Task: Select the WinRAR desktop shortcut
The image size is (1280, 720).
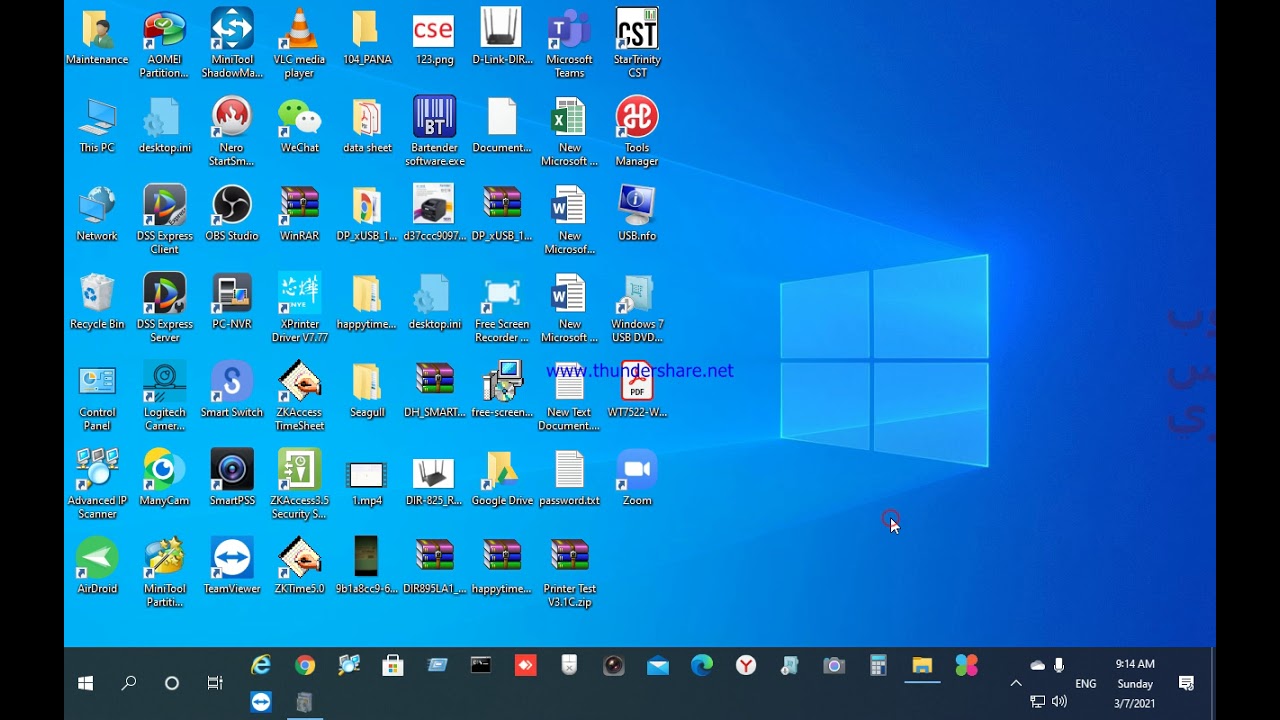Action: point(299,213)
